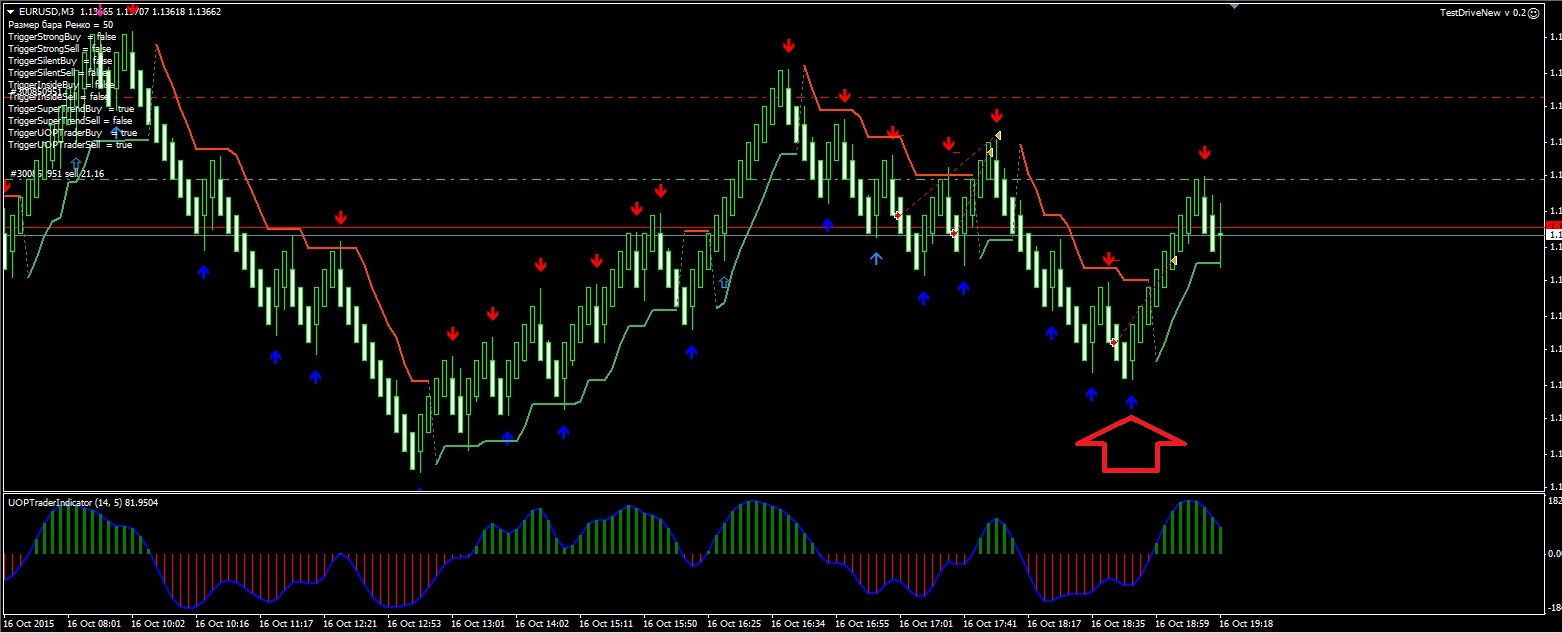Click the TestDriveNew v 0.2 advisor label
Image resolution: width=1562 pixels, height=633 pixels.
coord(1482,12)
